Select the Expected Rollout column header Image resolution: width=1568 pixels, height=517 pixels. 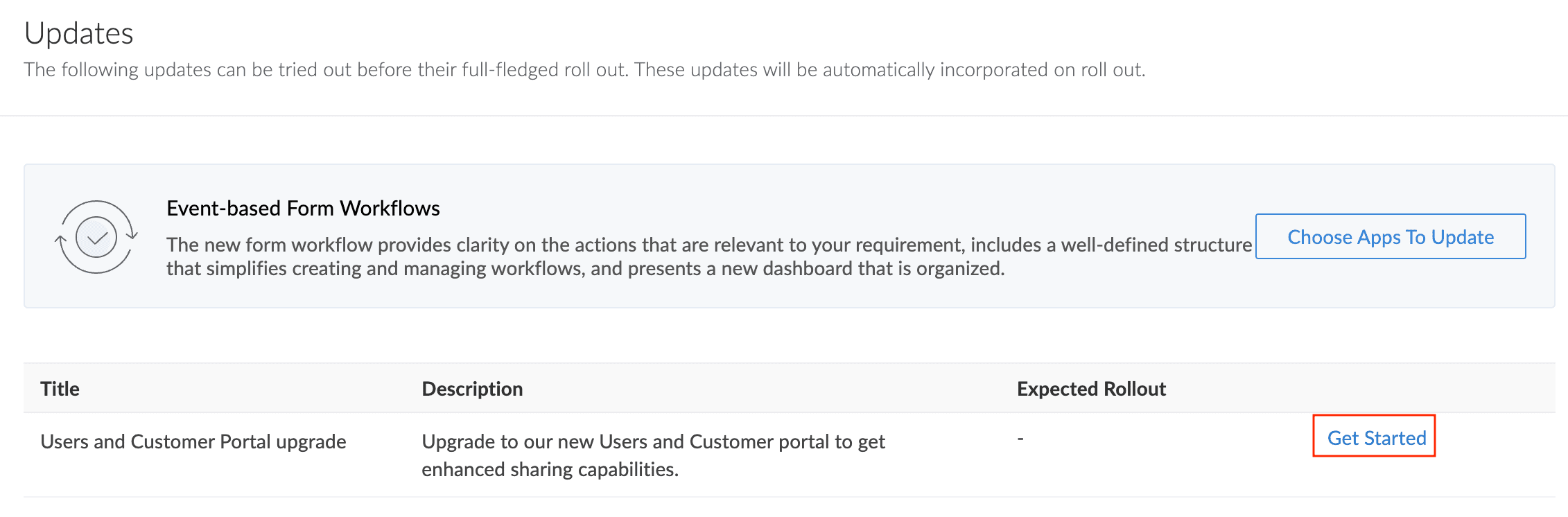pos(1091,389)
